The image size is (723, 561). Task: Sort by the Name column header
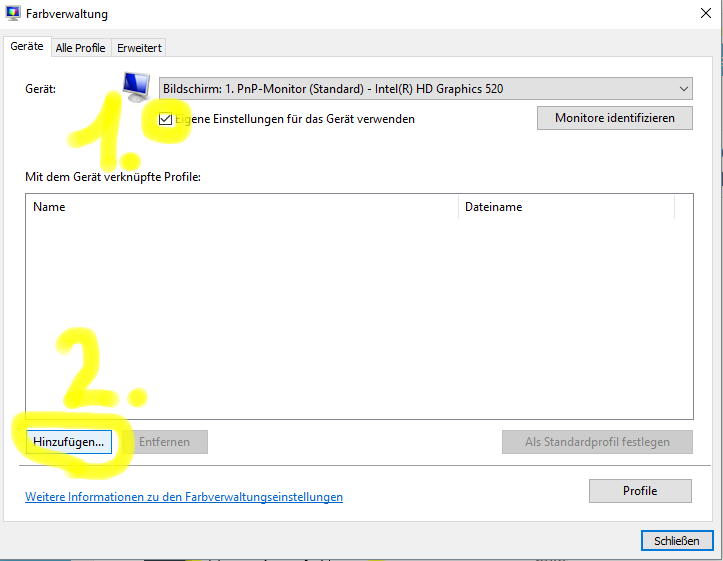tap(240, 207)
